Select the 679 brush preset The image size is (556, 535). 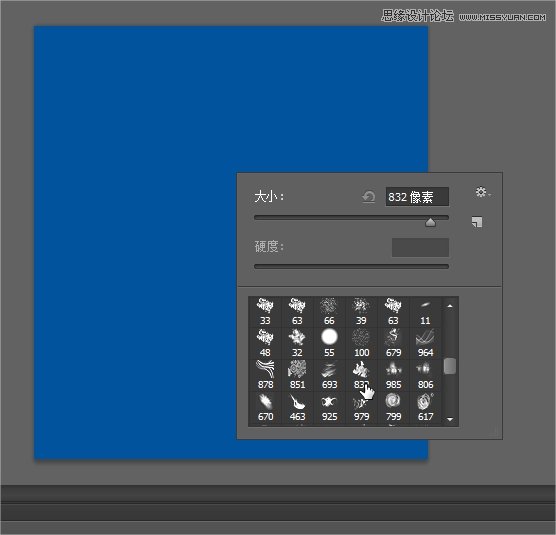pyautogui.click(x=393, y=344)
